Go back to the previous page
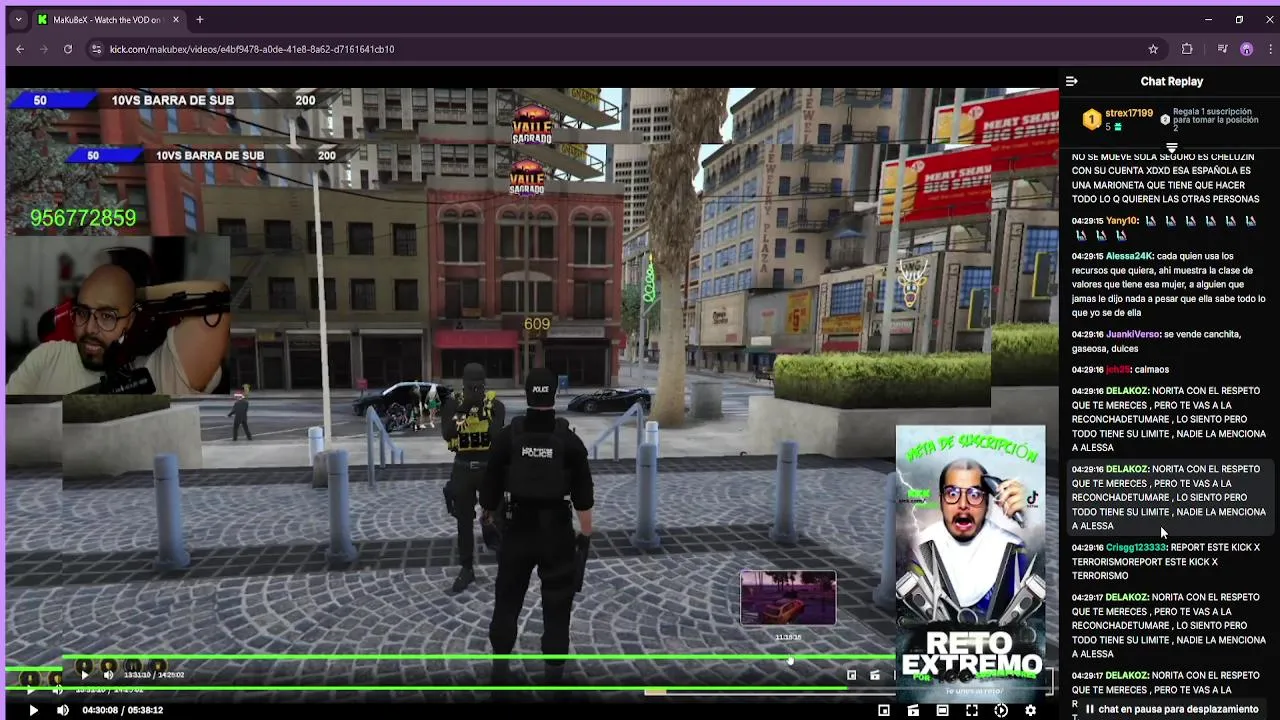This screenshot has height=720, width=1280. 20,49
